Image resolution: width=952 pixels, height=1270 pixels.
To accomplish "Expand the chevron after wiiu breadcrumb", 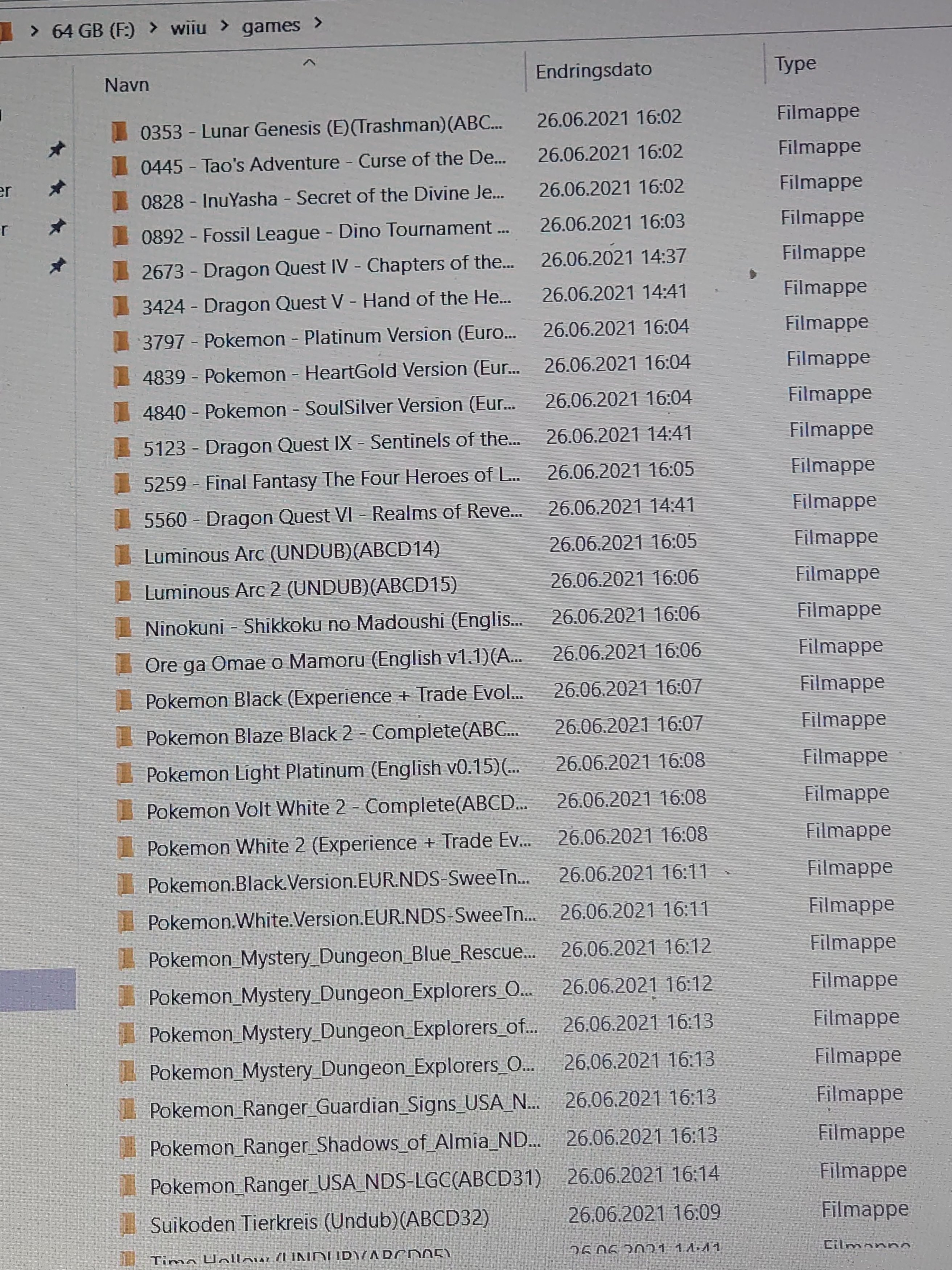I will click(224, 25).
